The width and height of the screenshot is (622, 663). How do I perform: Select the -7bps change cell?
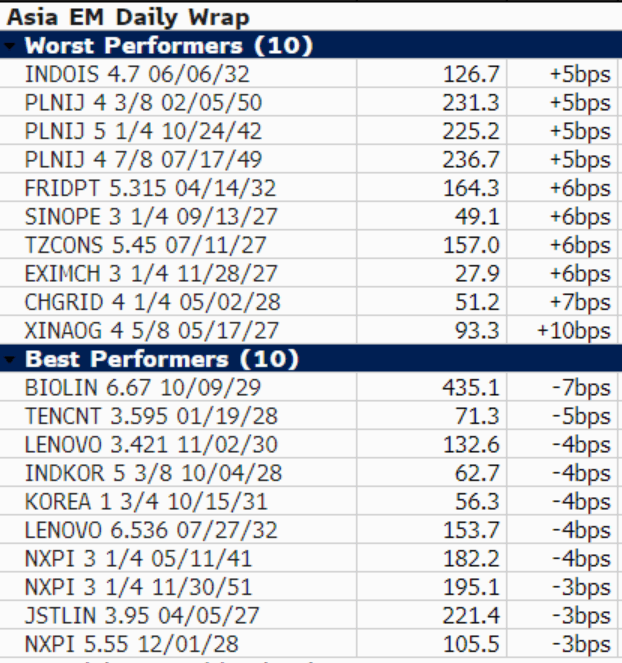click(581, 388)
